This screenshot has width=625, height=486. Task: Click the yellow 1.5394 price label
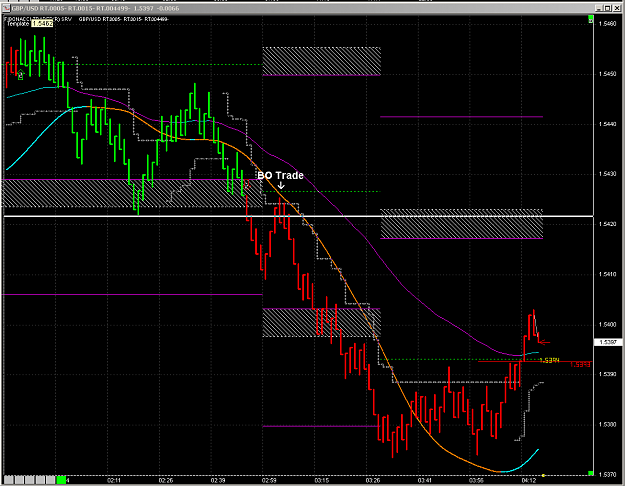pyautogui.click(x=549, y=360)
